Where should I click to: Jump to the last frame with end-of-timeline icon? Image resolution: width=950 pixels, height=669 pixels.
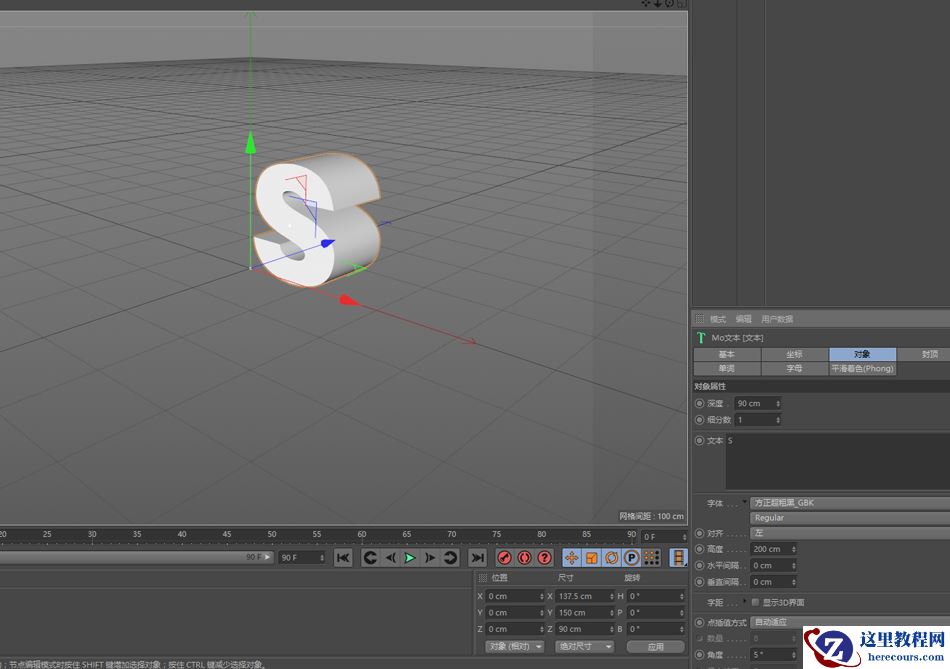click(477, 558)
